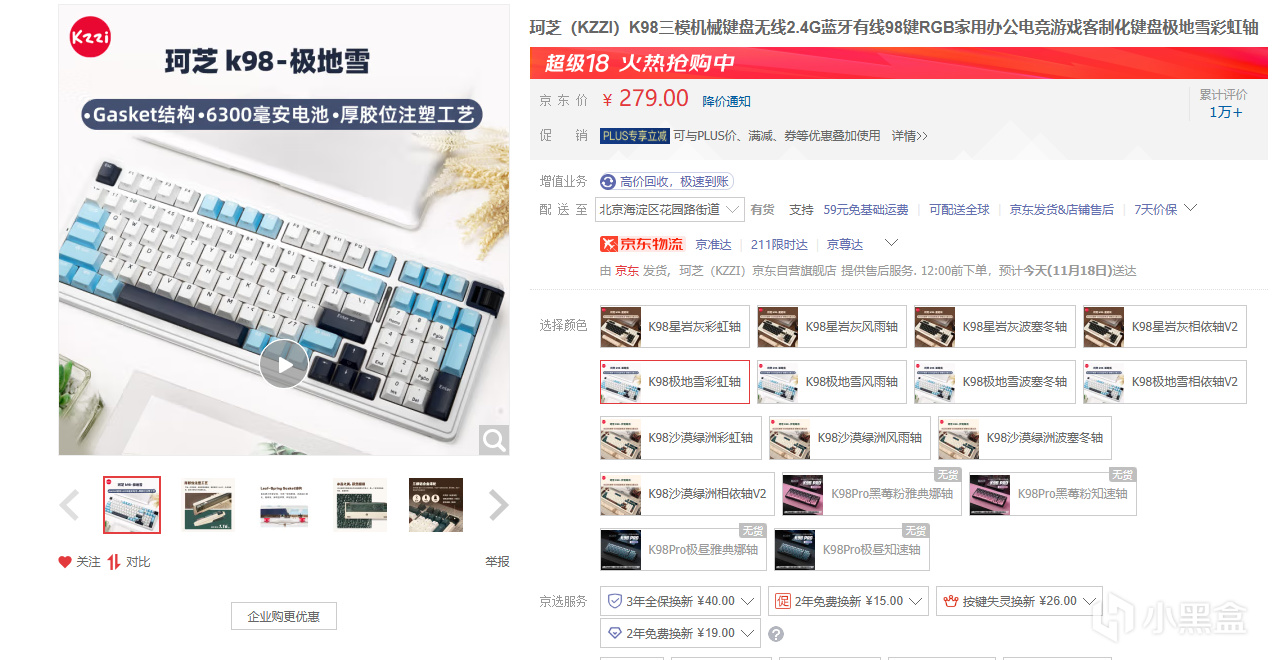
Task: Click crown icon of 按键失灵换新 service
Action: point(951,601)
